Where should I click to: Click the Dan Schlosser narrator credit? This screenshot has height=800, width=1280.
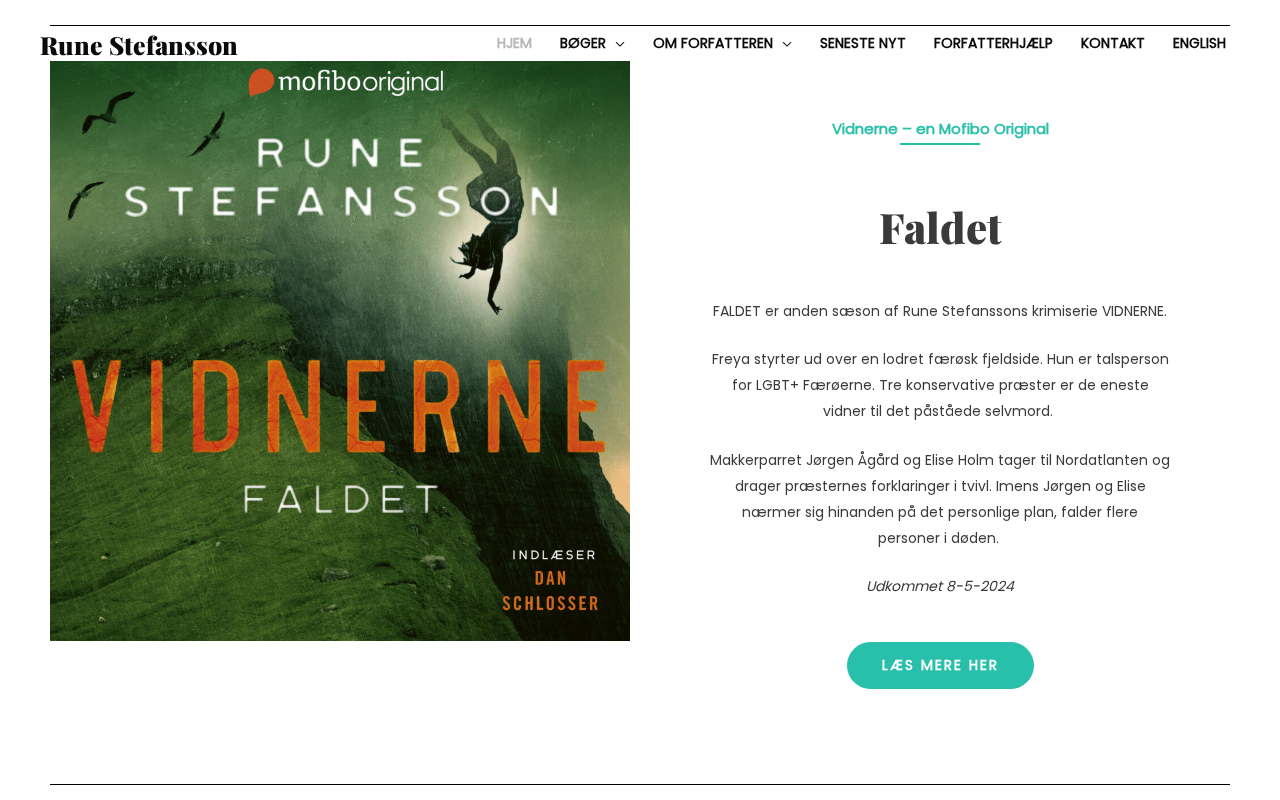pyautogui.click(x=551, y=590)
